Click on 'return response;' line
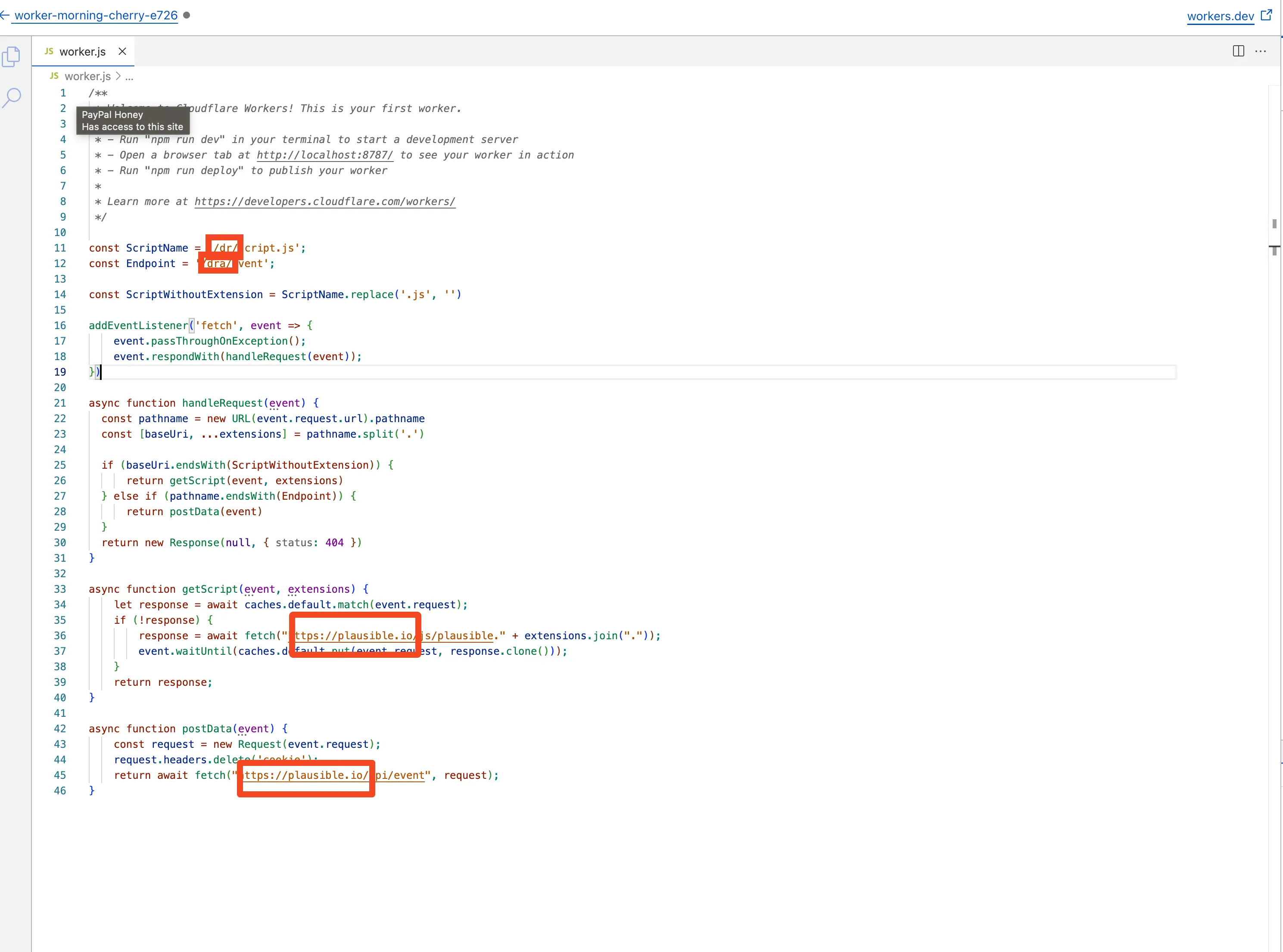1283x952 pixels. [163, 682]
